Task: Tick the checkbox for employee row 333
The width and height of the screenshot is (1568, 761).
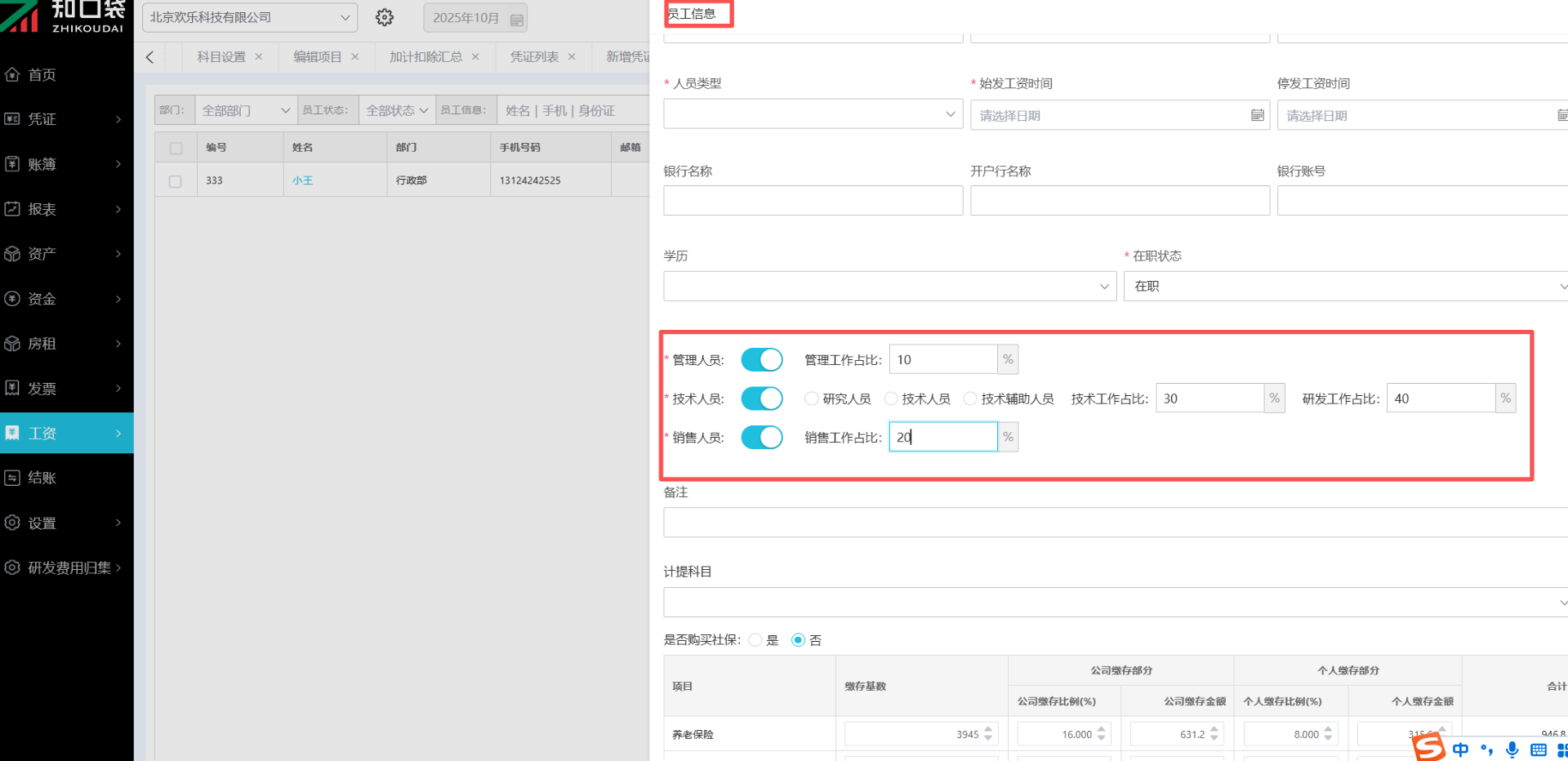Action: click(176, 181)
